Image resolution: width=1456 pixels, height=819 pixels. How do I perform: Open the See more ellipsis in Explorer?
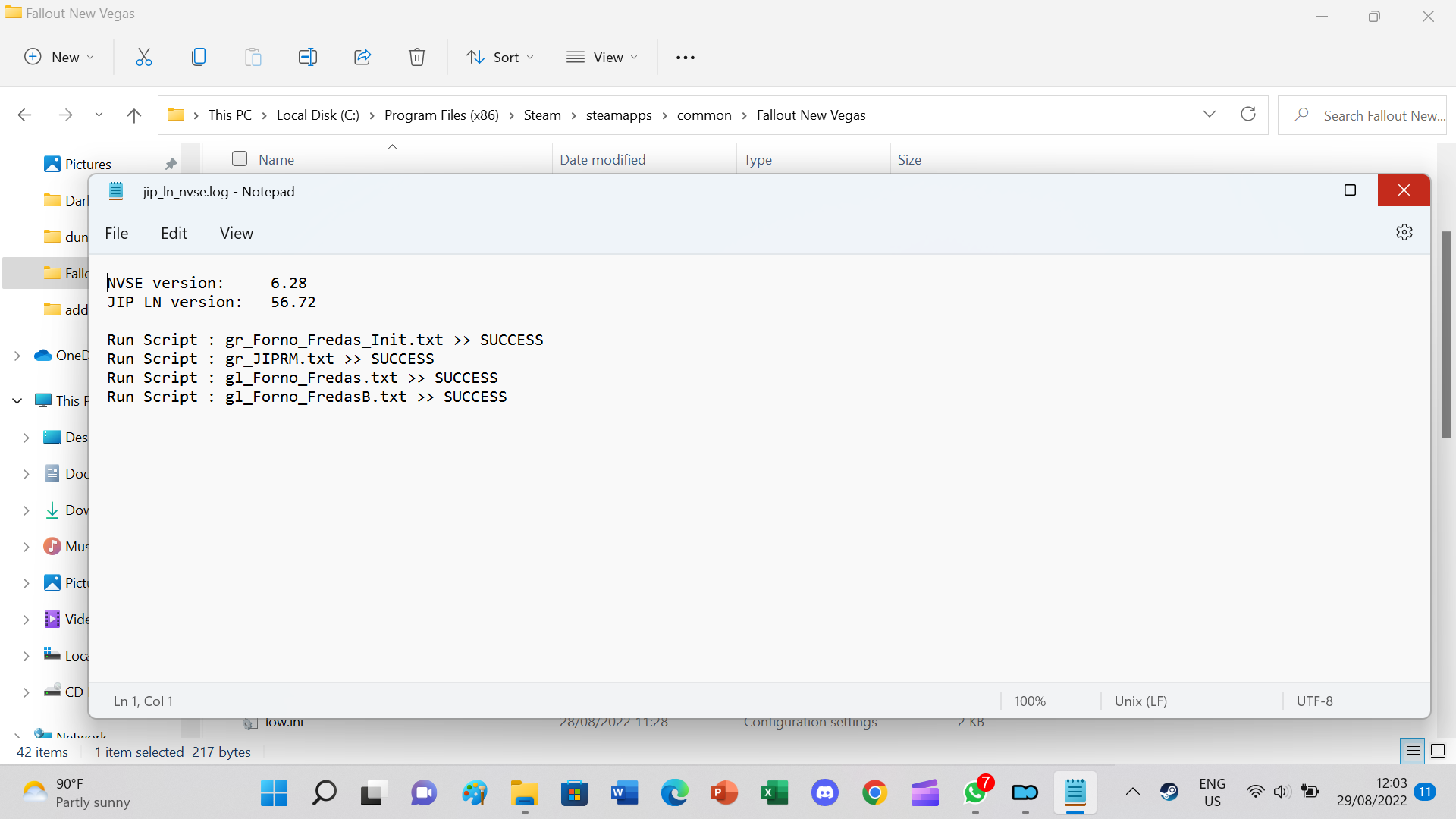(686, 58)
